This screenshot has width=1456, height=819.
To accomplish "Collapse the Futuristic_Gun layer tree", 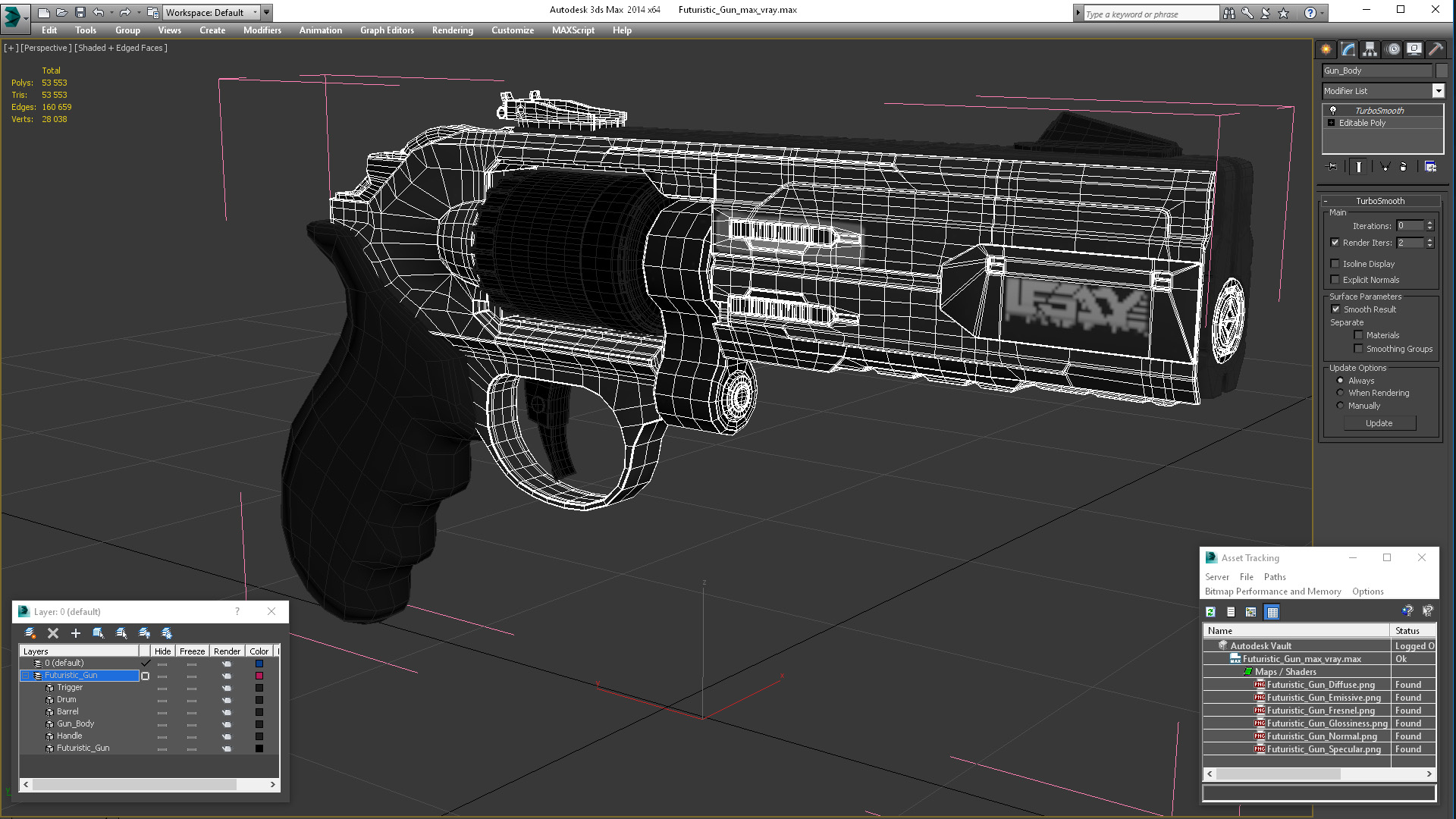I will 25,675.
